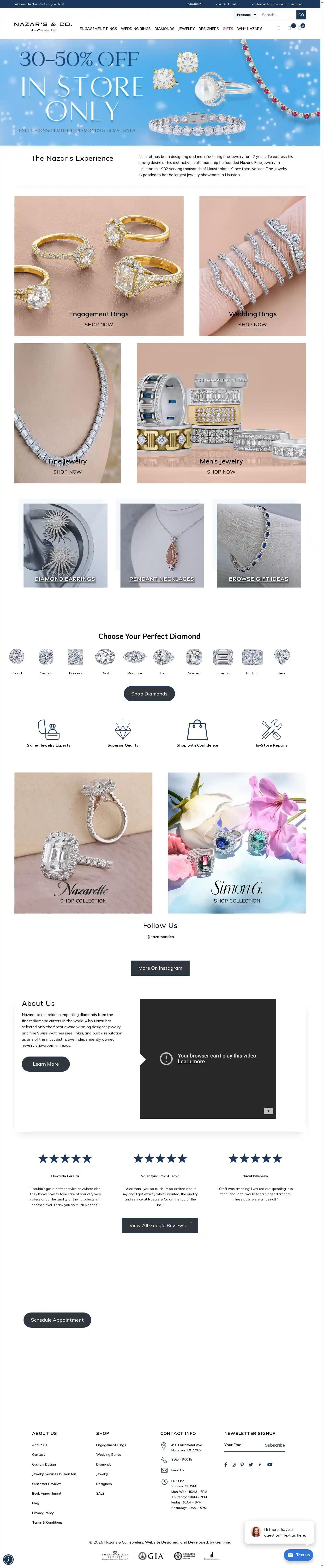Click the Shop Diamonds button
324x1568 pixels.
coord(149,694)
